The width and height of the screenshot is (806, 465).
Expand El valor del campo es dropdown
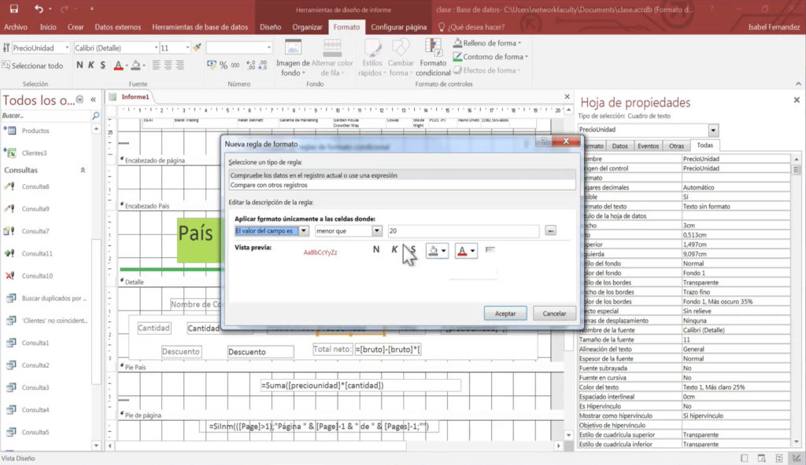(x=304, y=231)
